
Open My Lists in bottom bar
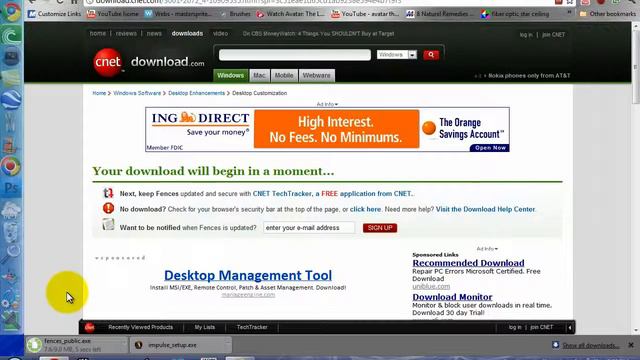pyautogui.click(x=204, y=327)
